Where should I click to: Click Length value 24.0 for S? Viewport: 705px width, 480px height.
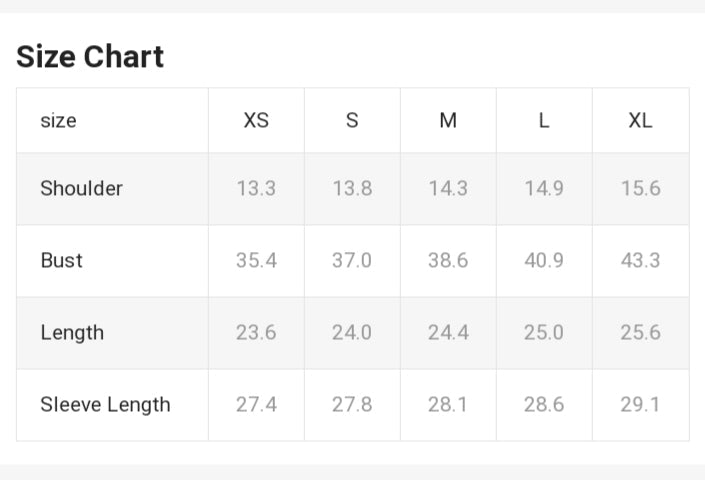pyautogui.click(x=352, y=332)
